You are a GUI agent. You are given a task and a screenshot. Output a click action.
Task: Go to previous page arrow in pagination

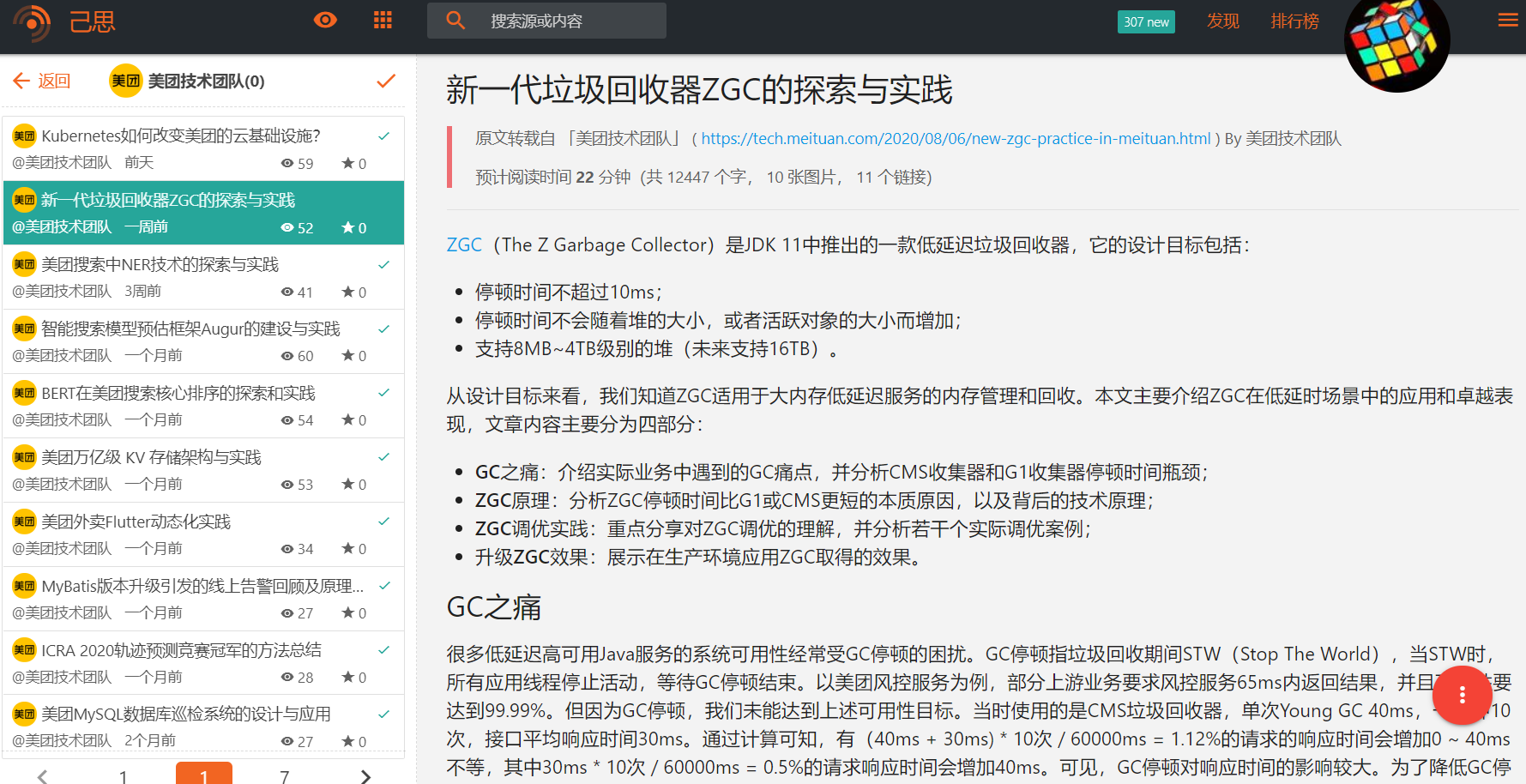coord(42,776)
